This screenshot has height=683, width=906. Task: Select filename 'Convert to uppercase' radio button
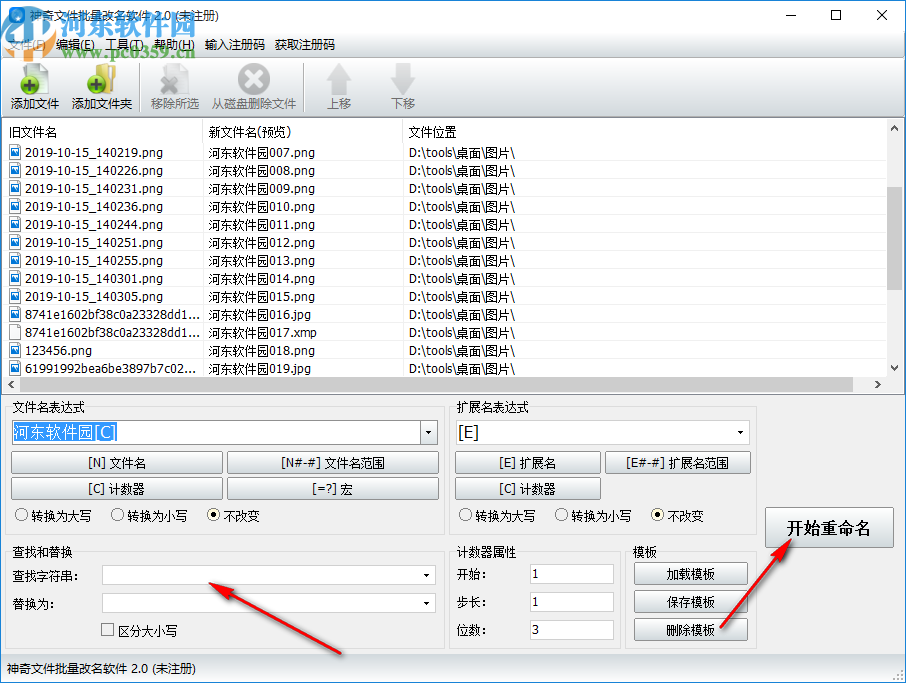[21, 514]
